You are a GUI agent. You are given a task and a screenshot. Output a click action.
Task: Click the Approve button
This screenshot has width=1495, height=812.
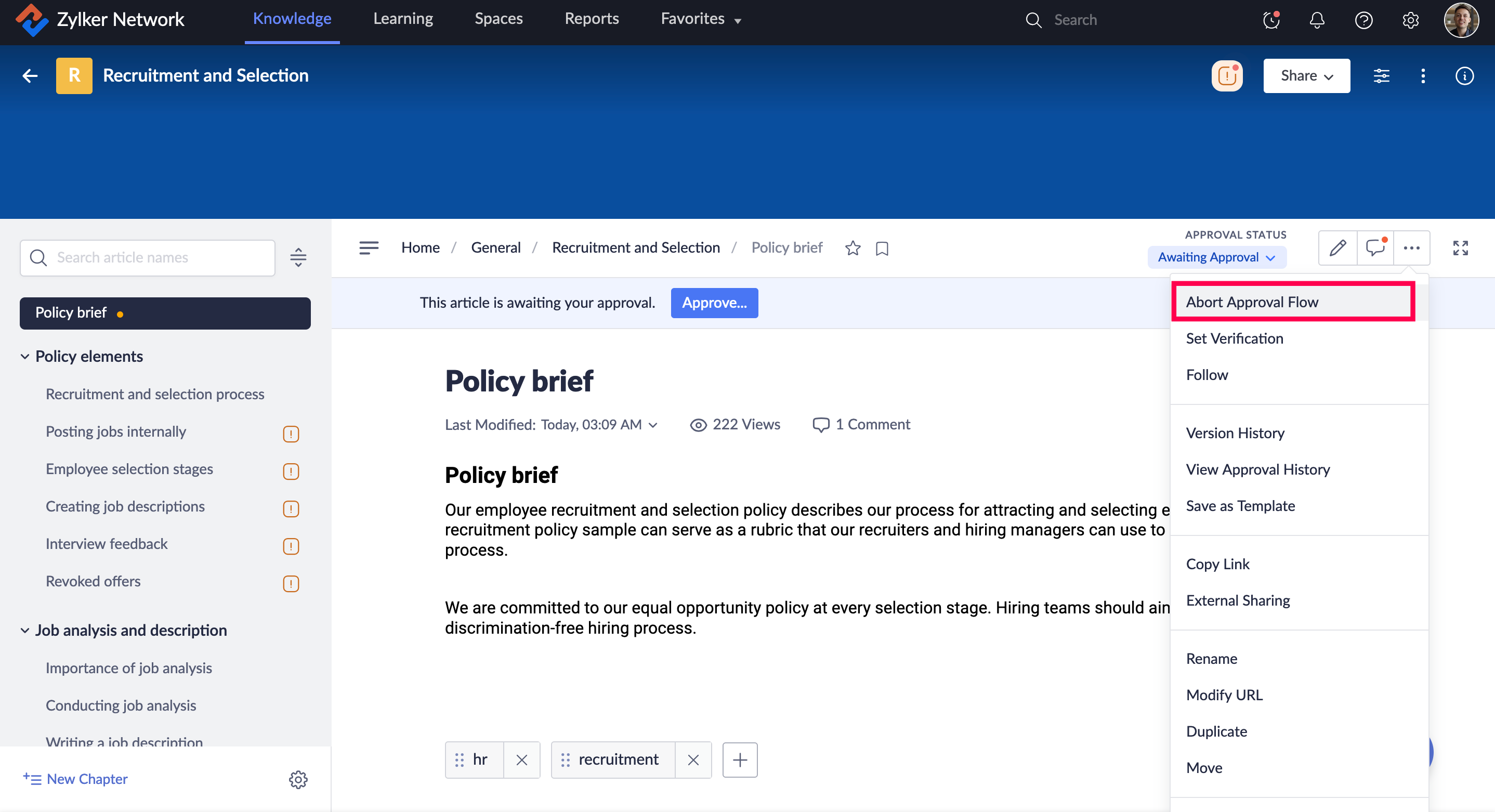coord(714,303)
